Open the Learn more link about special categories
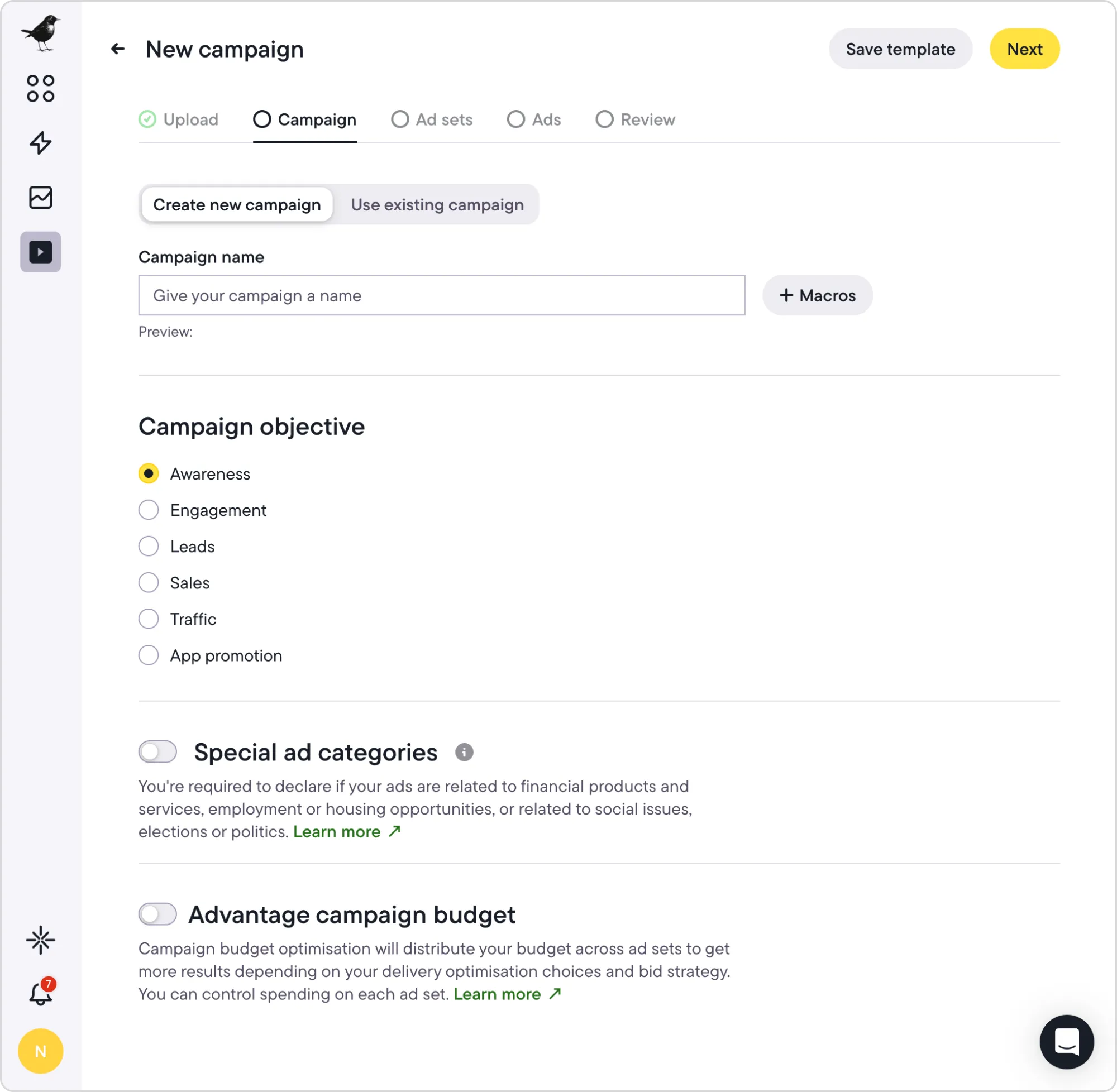This screenshot has height=1092, width=1117. pyautogui.click(x=338, y=832)
